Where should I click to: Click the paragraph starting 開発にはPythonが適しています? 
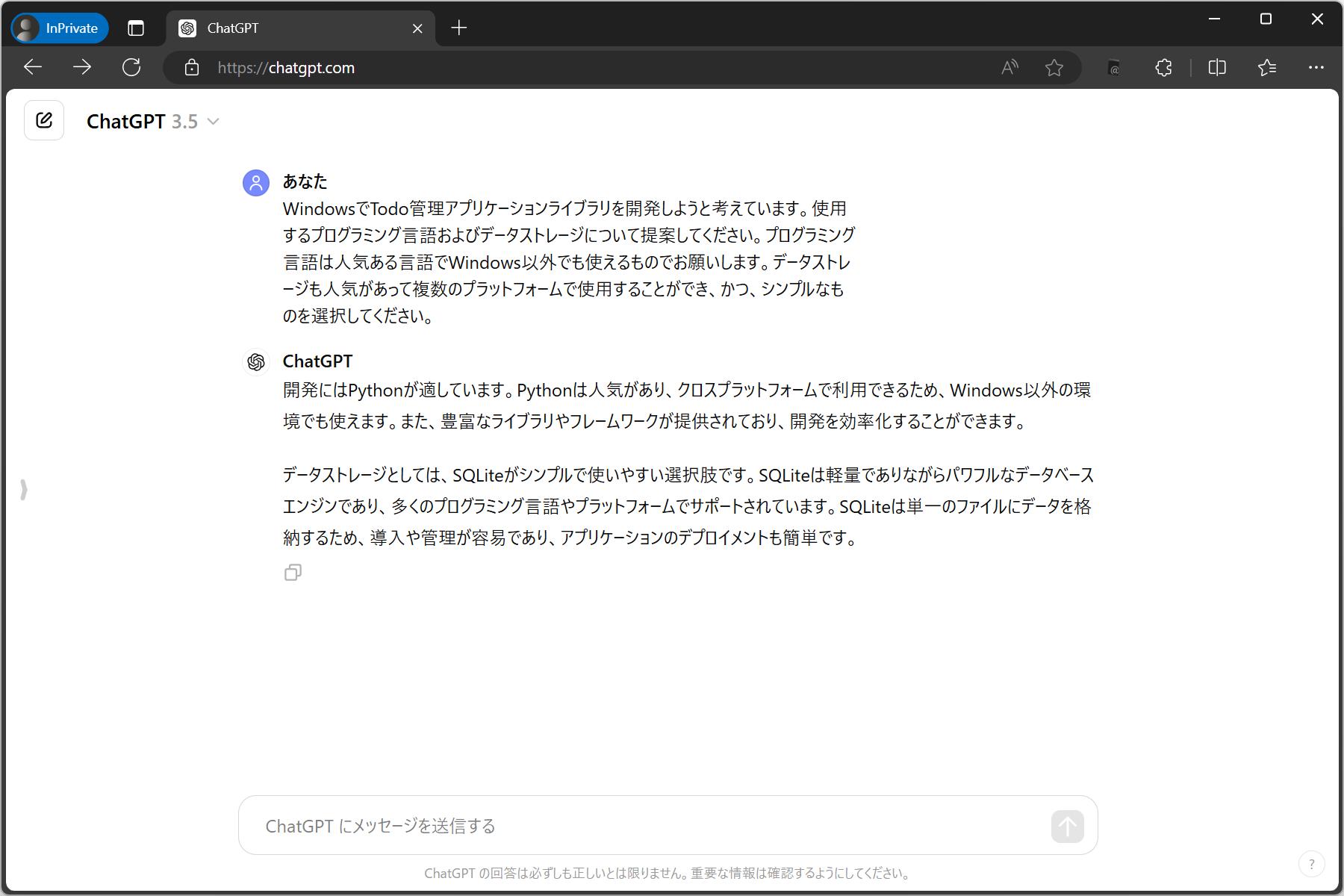687,405
